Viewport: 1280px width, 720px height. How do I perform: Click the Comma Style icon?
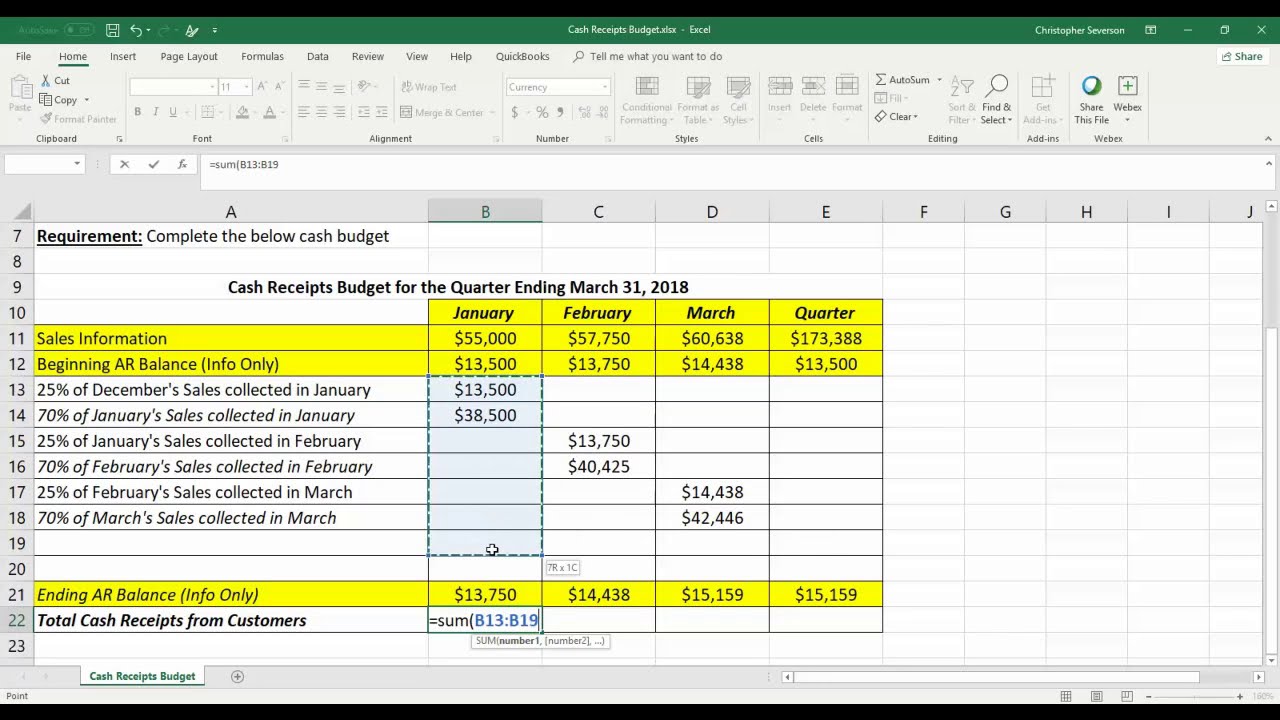(x=560, y=112)
